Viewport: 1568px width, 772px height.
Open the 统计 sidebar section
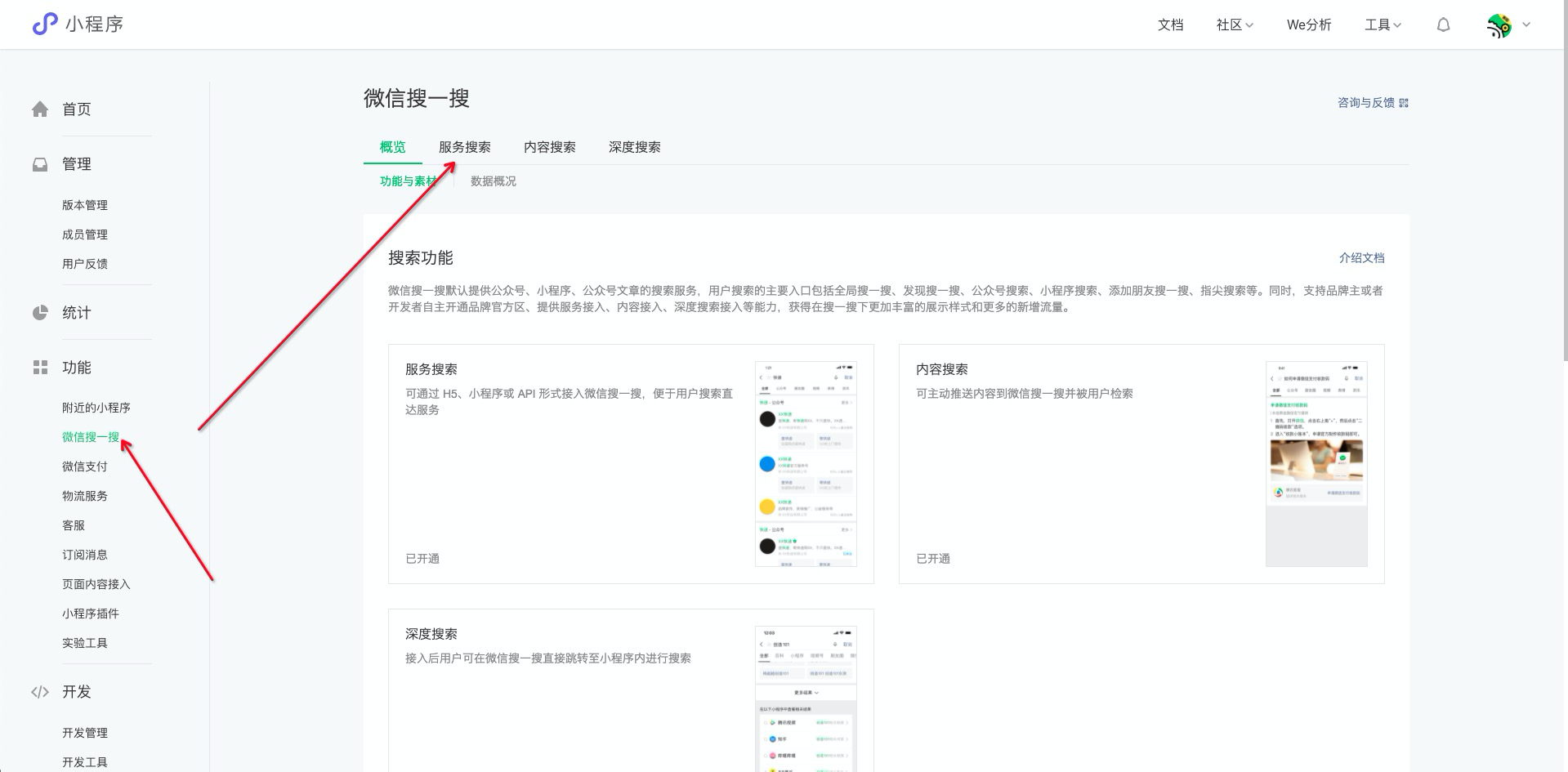click(76, 313)
